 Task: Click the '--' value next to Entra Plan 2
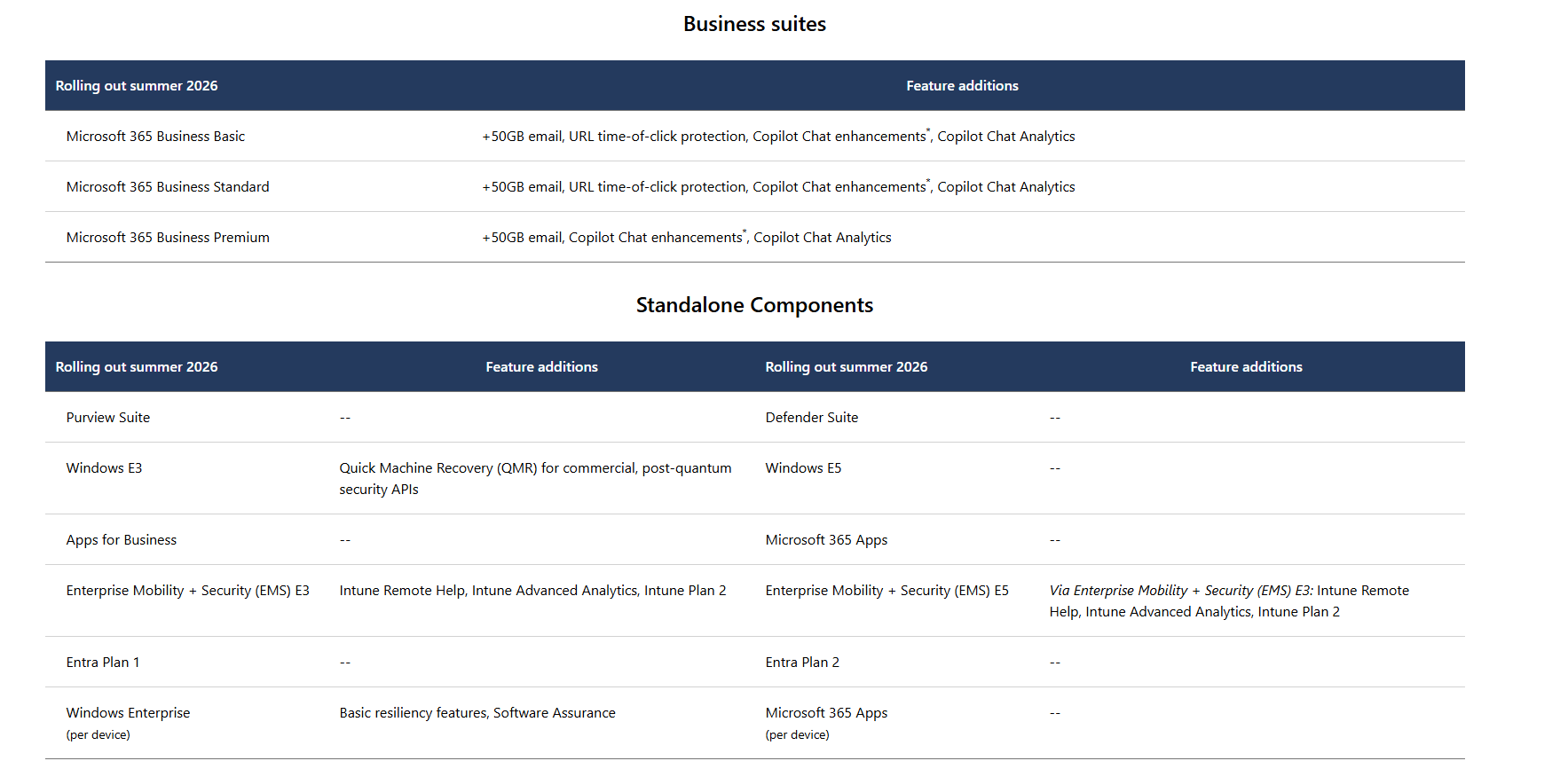pyautogui.click(x=1055, y=662)
